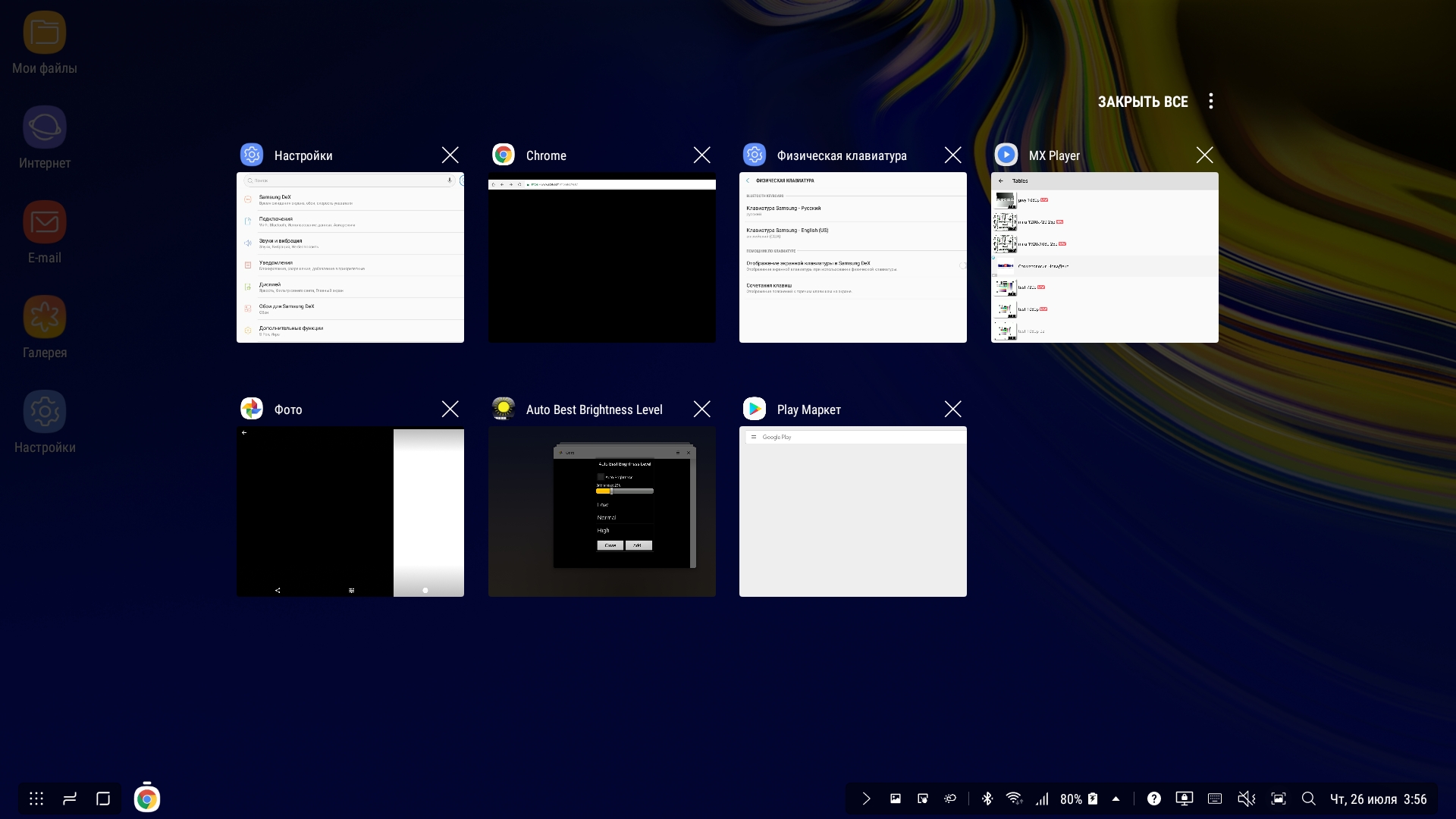The height and width of the screenshot is (819, 1456).
Task: Click the search magnifier in taskbar
Action: tap(1308, 799)
